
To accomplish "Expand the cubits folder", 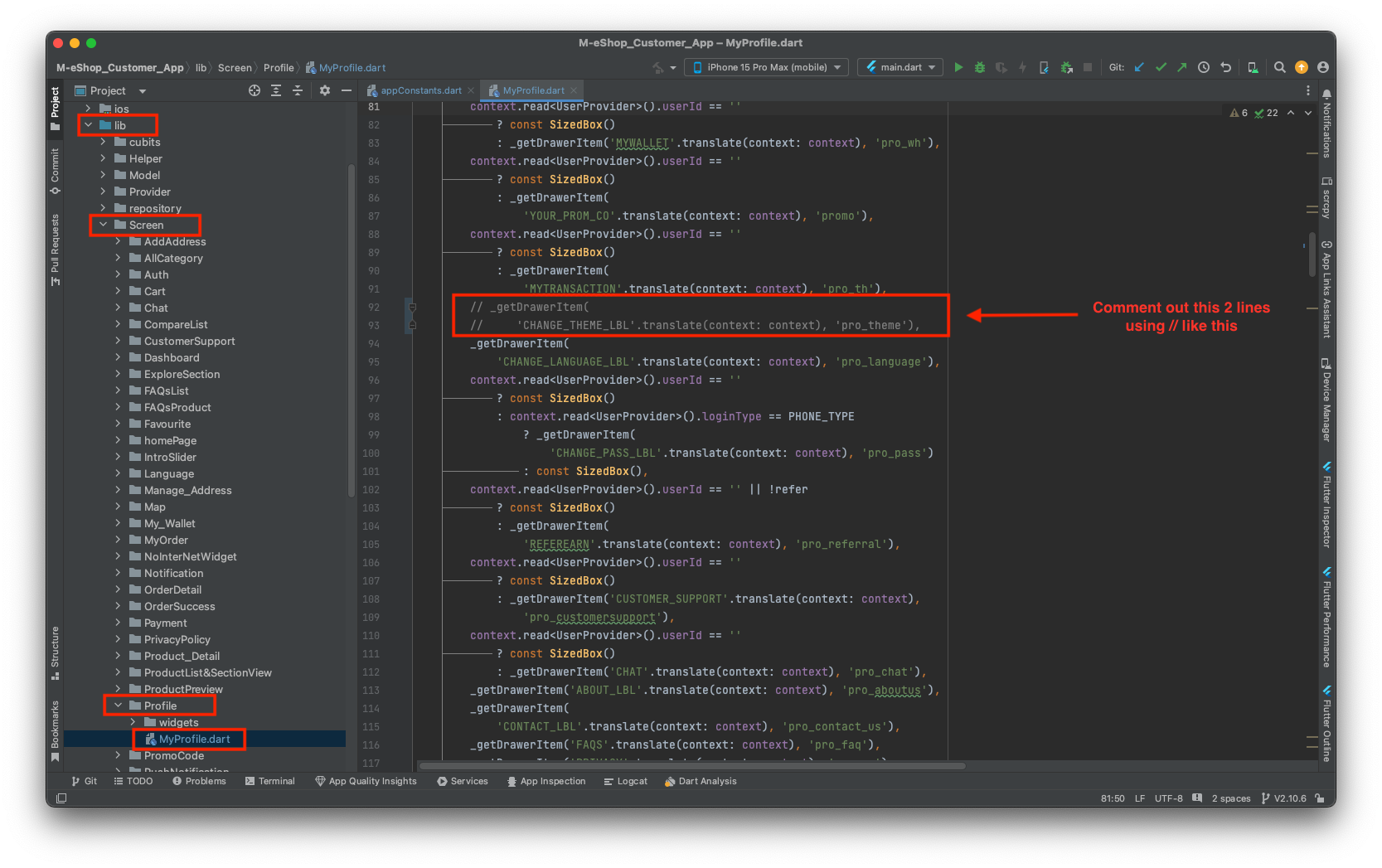I will click(x=103, y=142).
